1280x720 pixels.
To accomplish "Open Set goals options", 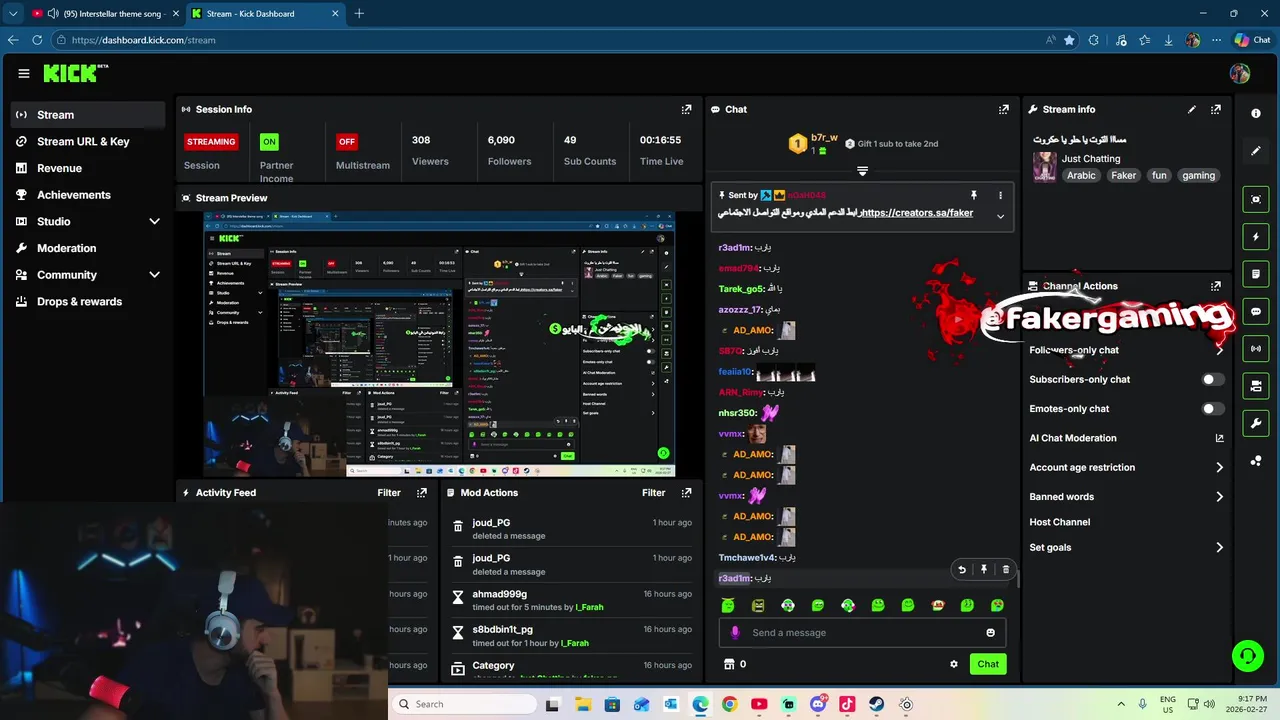I will [x=1125, y=547].
